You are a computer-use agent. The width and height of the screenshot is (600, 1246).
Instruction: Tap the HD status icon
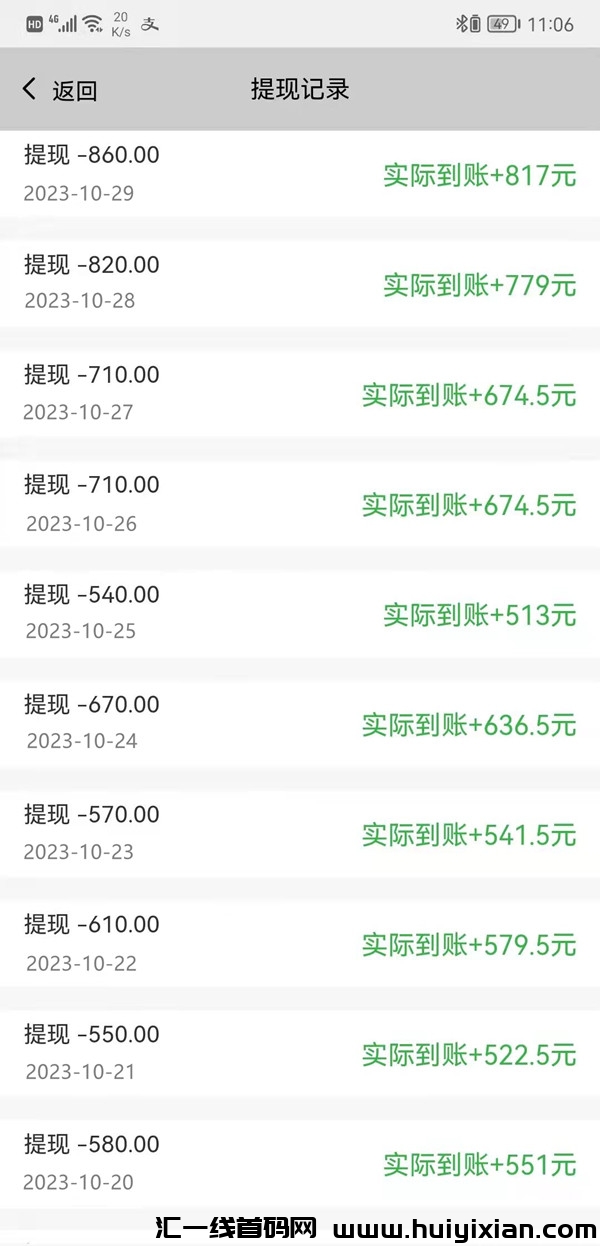point(34,24)
